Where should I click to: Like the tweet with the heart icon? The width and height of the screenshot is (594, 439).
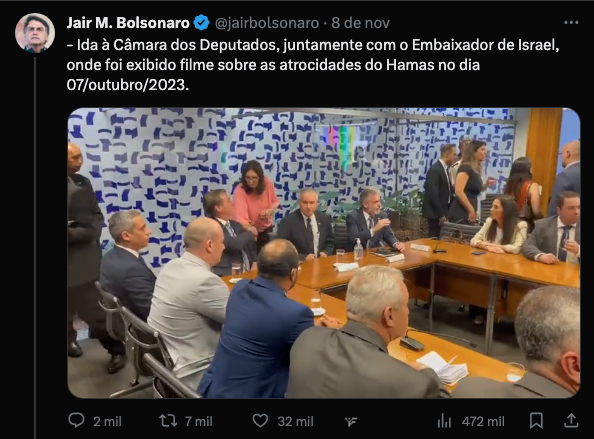pyautogui.click(x=260, y=421)
